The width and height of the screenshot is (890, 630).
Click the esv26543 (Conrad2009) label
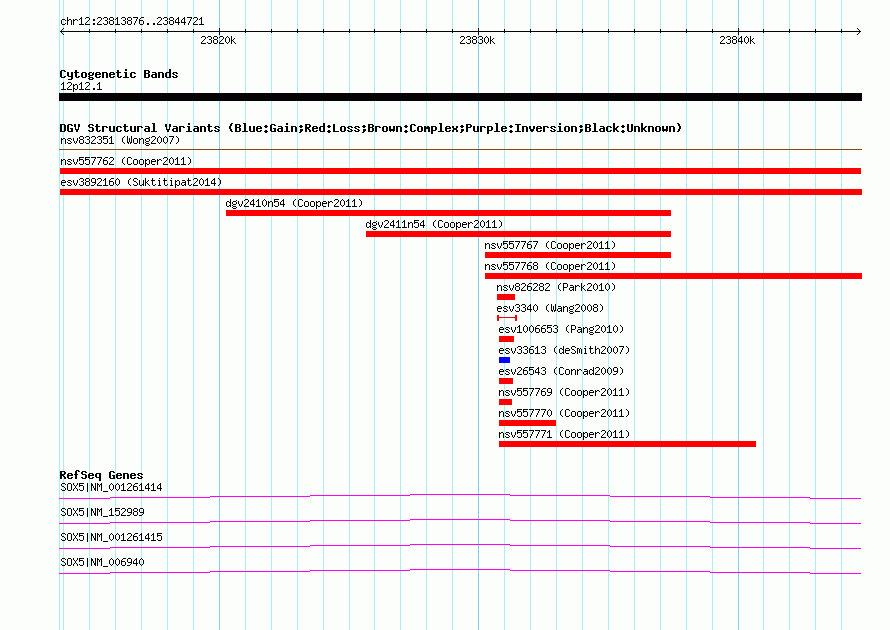tap(561, 371)
